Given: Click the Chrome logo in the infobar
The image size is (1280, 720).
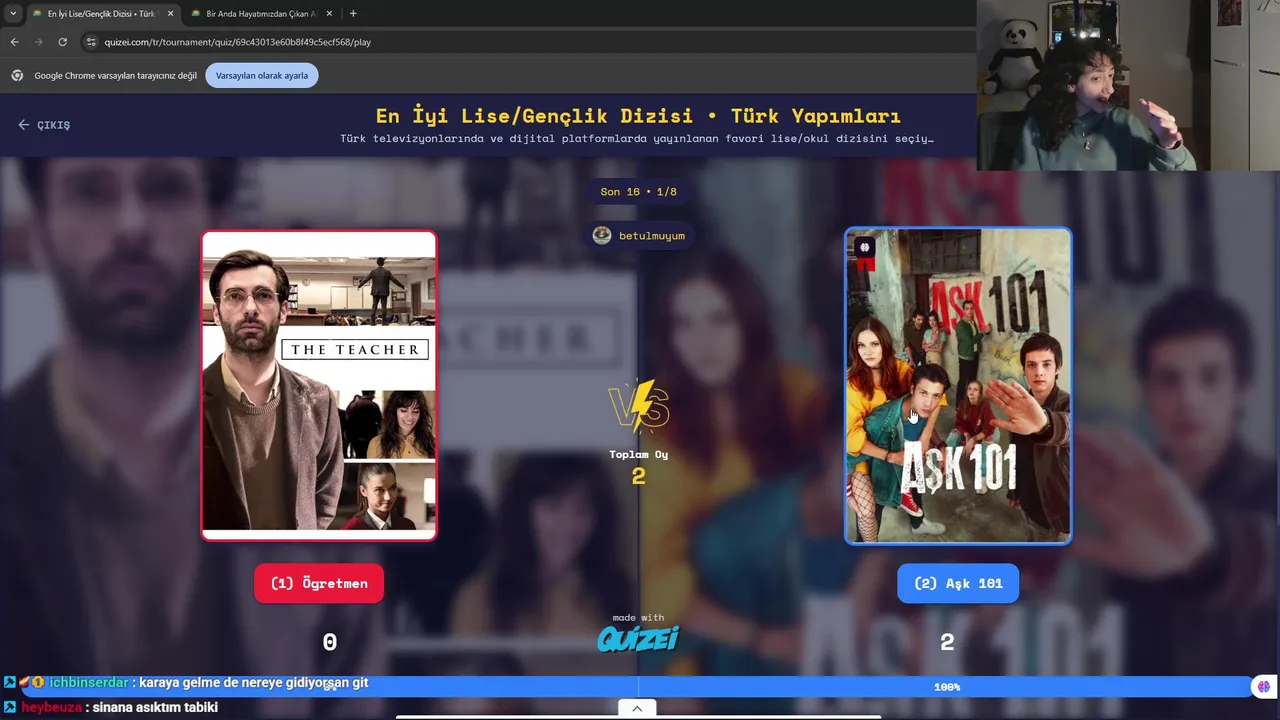Looking at the screenshot, I should (x=17, y=75).
